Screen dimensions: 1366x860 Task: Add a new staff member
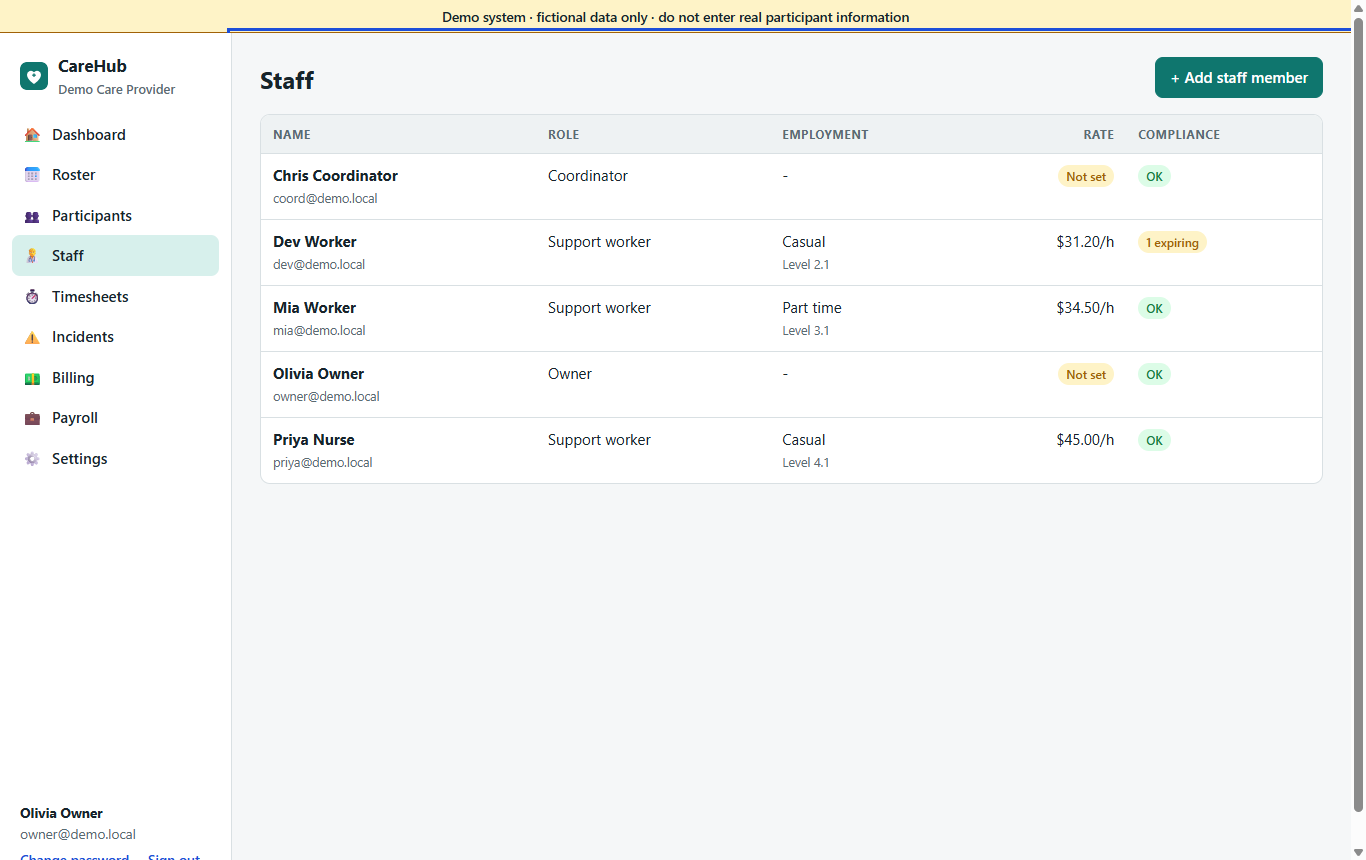pos(1238,78)
